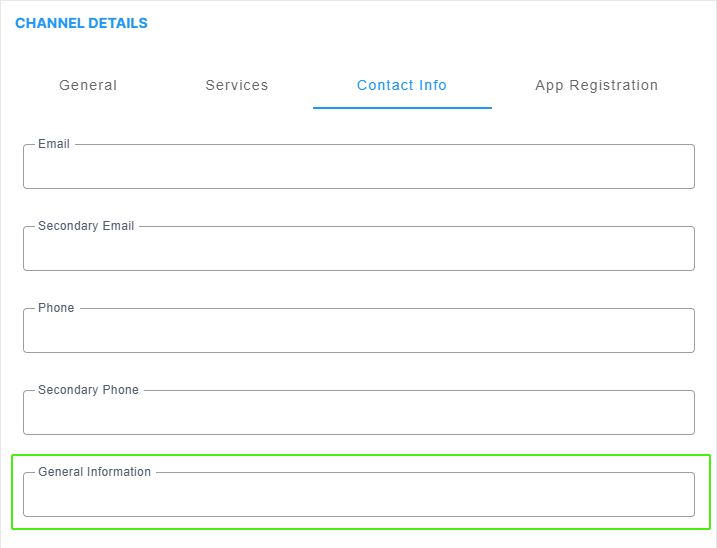
Task: Click inside the Email input box
Action: click(x=359, y=167)
